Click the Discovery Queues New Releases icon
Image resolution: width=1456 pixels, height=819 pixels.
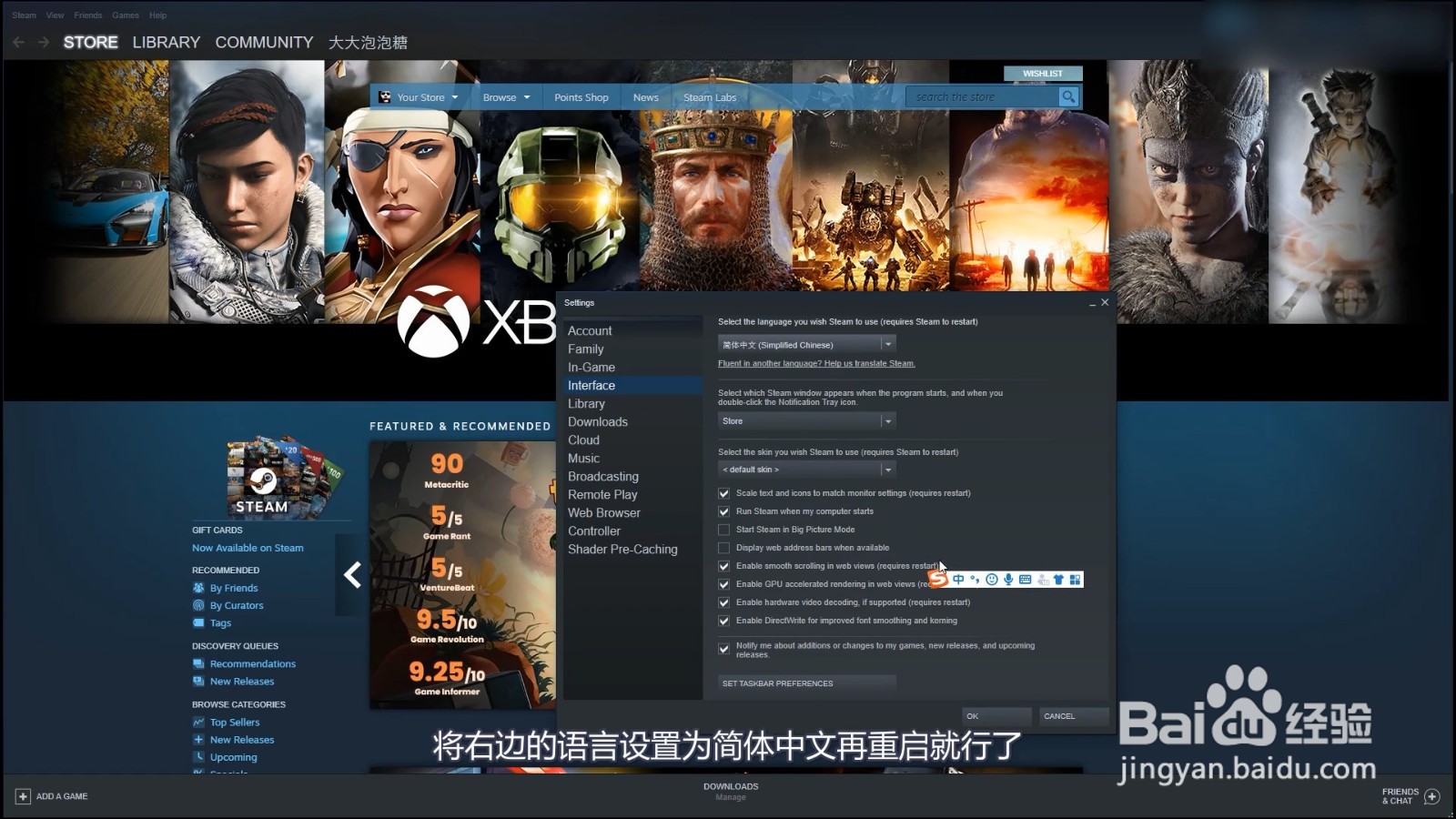point(198,681)
